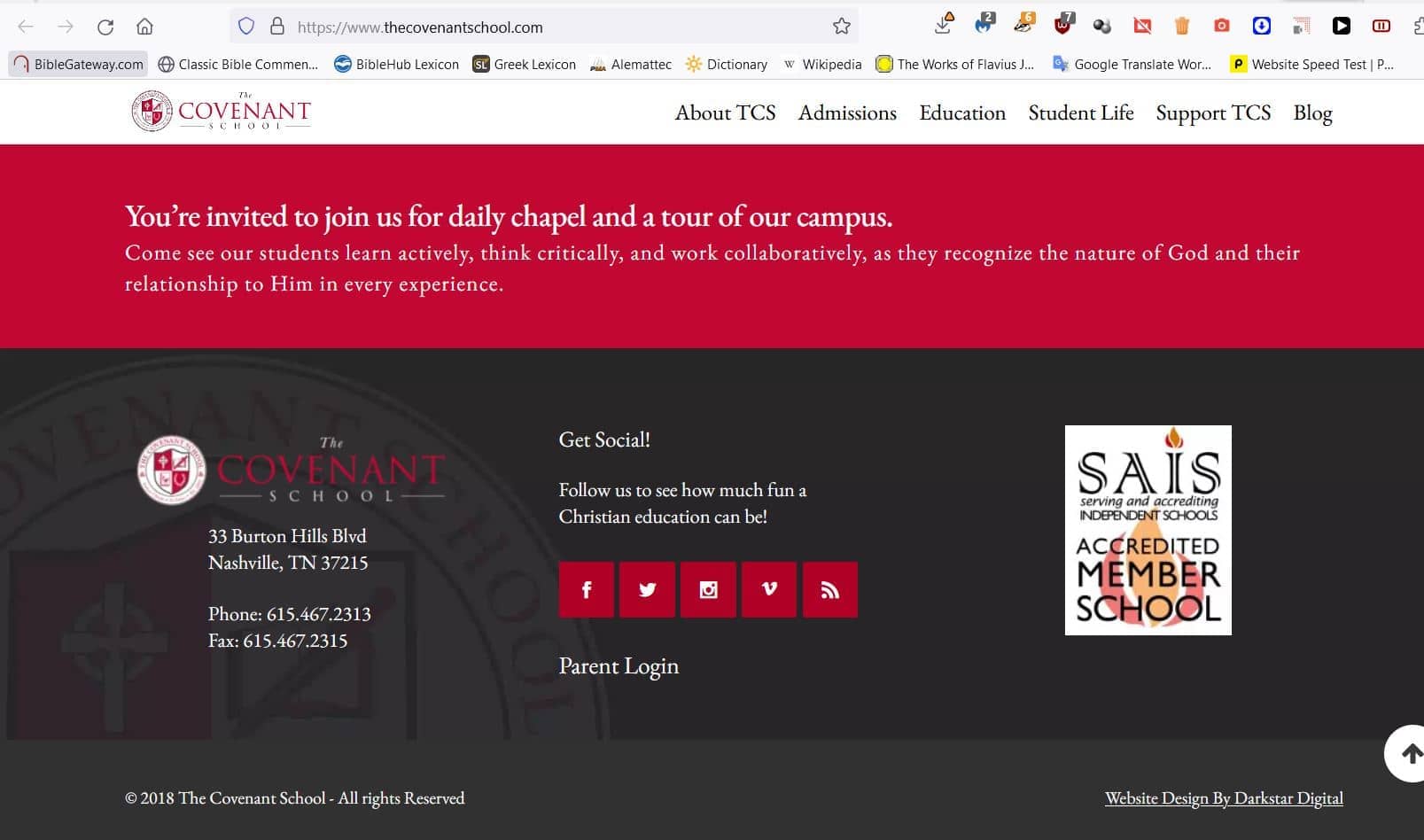1424x840 pixels.
Task: Click the orange trash can extension
Action: click(x=1181, y=27)
